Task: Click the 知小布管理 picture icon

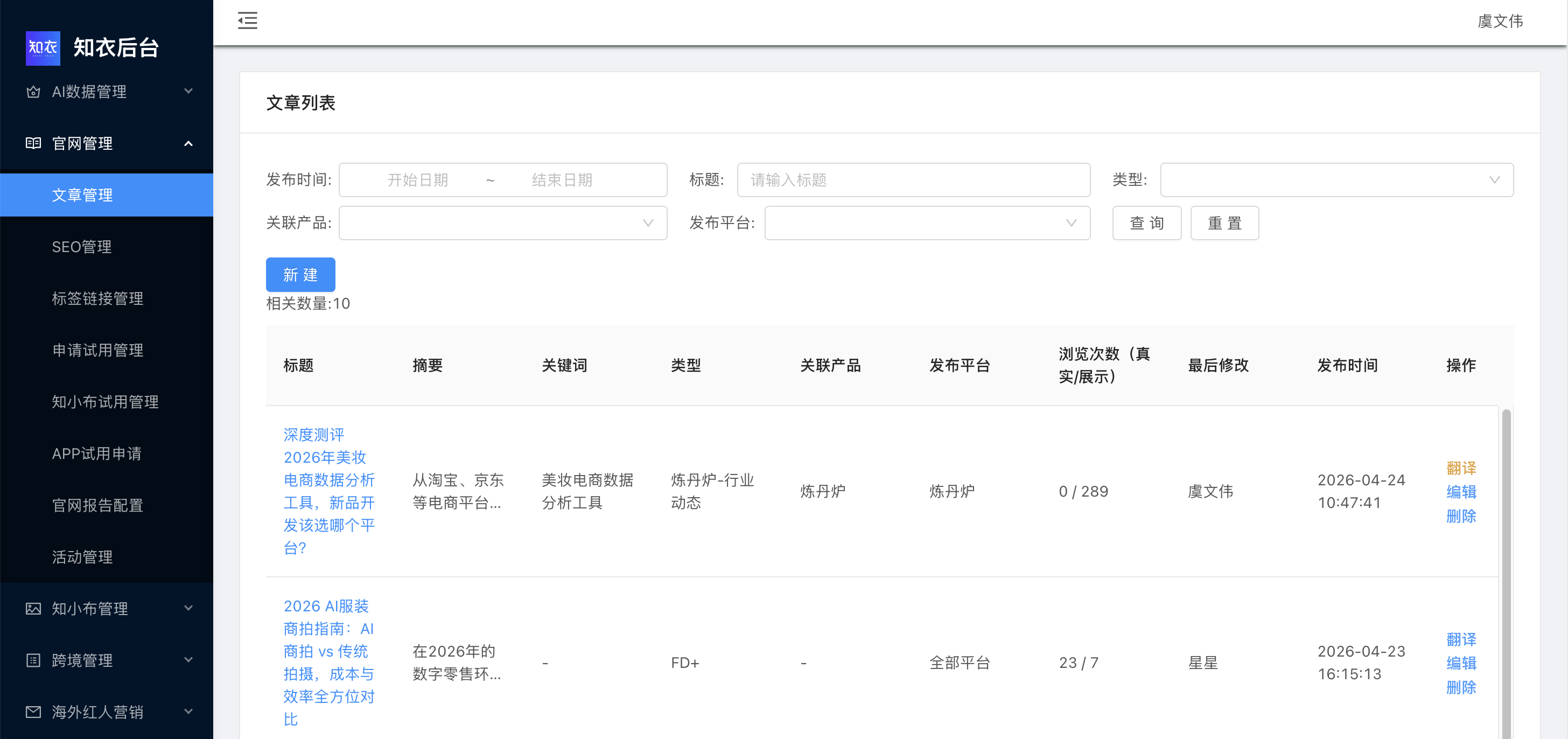Action: pyautogui.click(x=33, y=608)
